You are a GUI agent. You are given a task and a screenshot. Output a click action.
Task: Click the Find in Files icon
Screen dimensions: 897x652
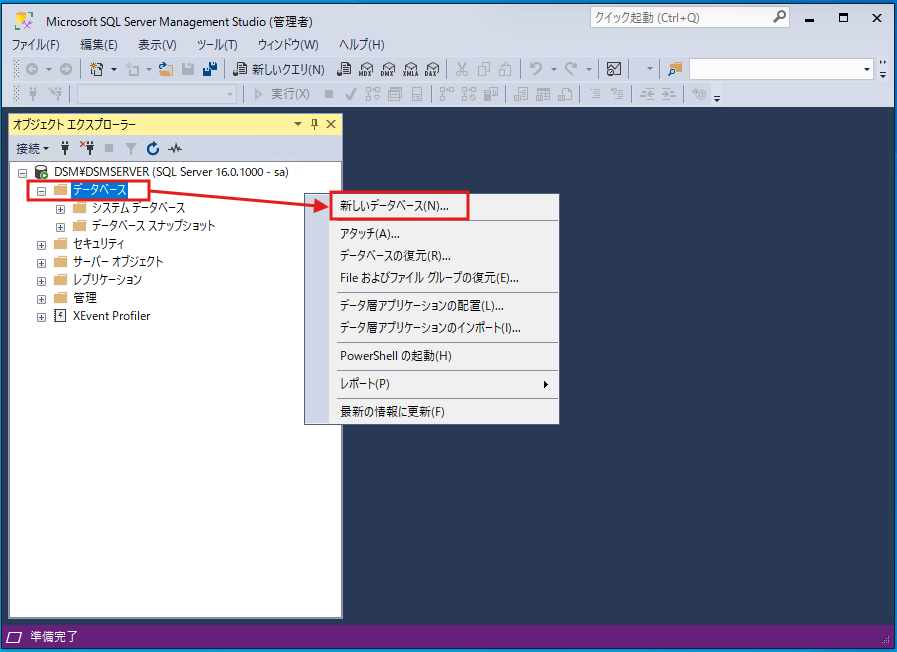675,69
